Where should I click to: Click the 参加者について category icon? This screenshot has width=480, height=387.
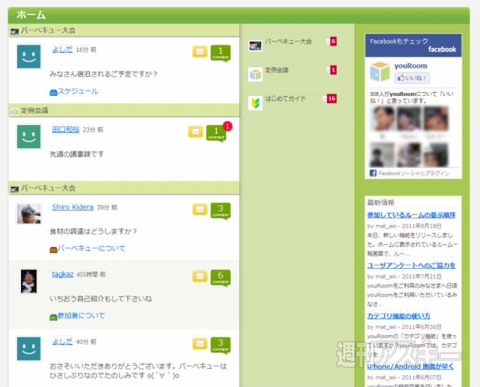click(x=53, y=317)
